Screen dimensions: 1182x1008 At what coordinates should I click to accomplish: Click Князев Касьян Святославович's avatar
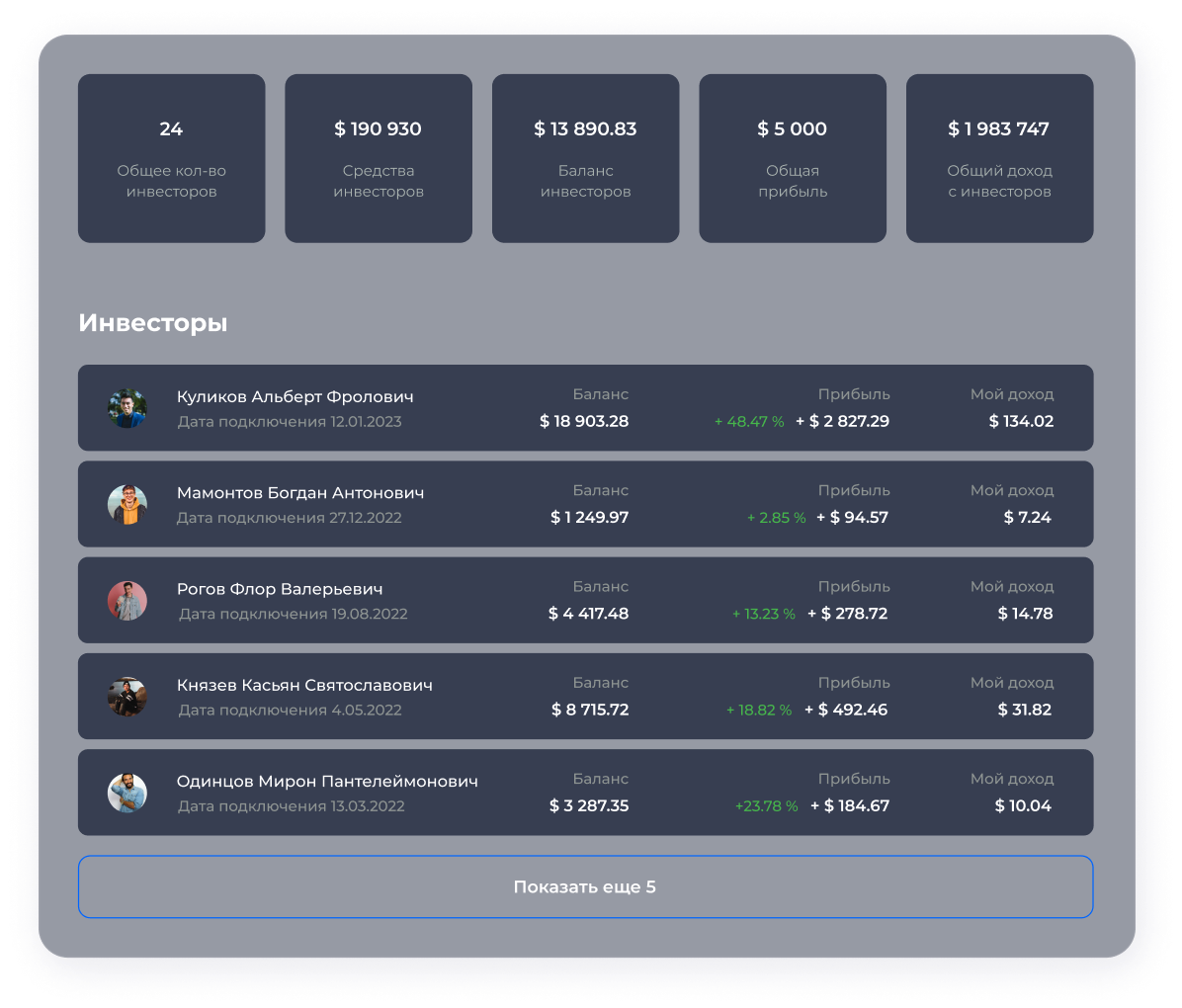pyautogui.click(x=127, y=697)
